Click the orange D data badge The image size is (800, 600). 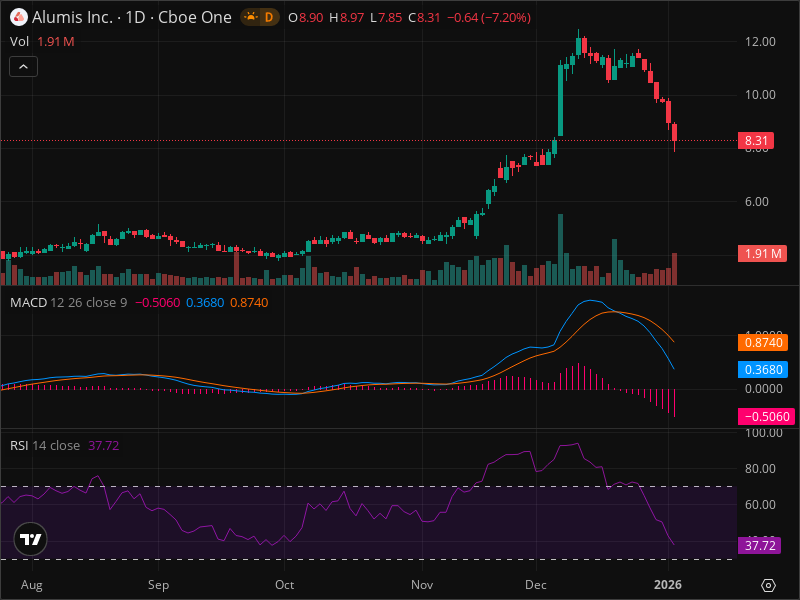pyautogui.click(x=269, y=17)
